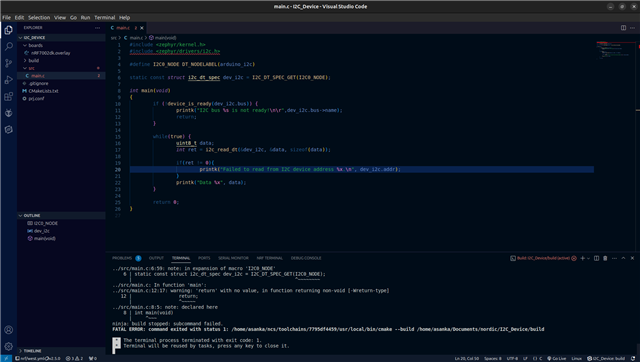Open the Go menu

pyautogui.click(x=73, y=18)
